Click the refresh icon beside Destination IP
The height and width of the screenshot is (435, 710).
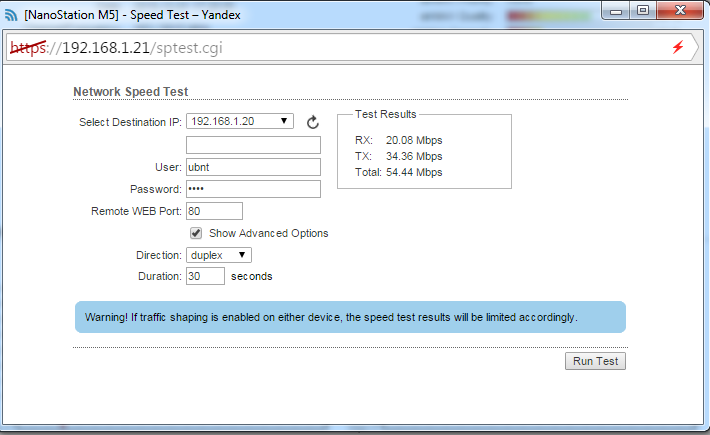[312, 122]
